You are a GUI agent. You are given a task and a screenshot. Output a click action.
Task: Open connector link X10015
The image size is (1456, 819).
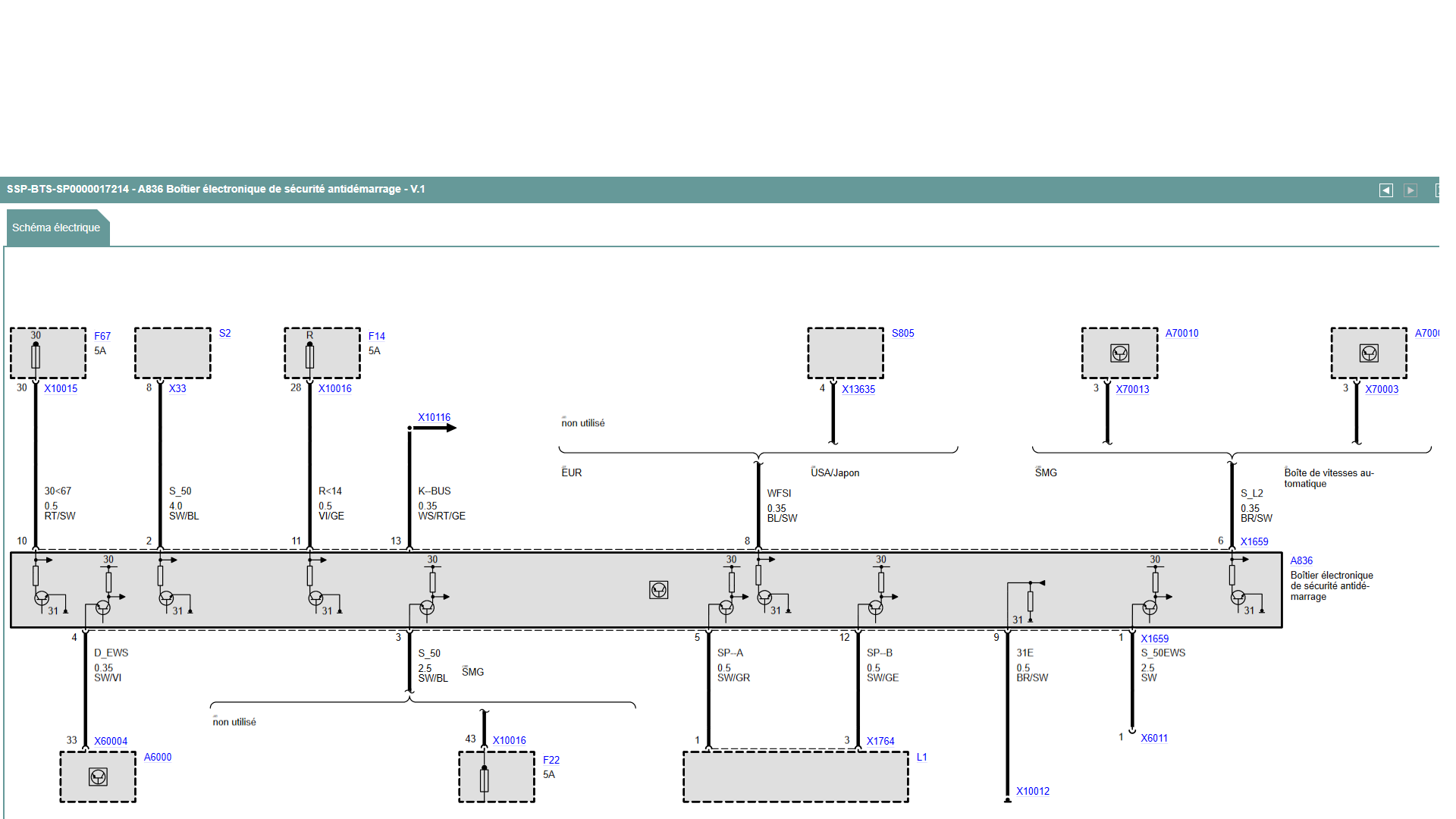point(61,389)
